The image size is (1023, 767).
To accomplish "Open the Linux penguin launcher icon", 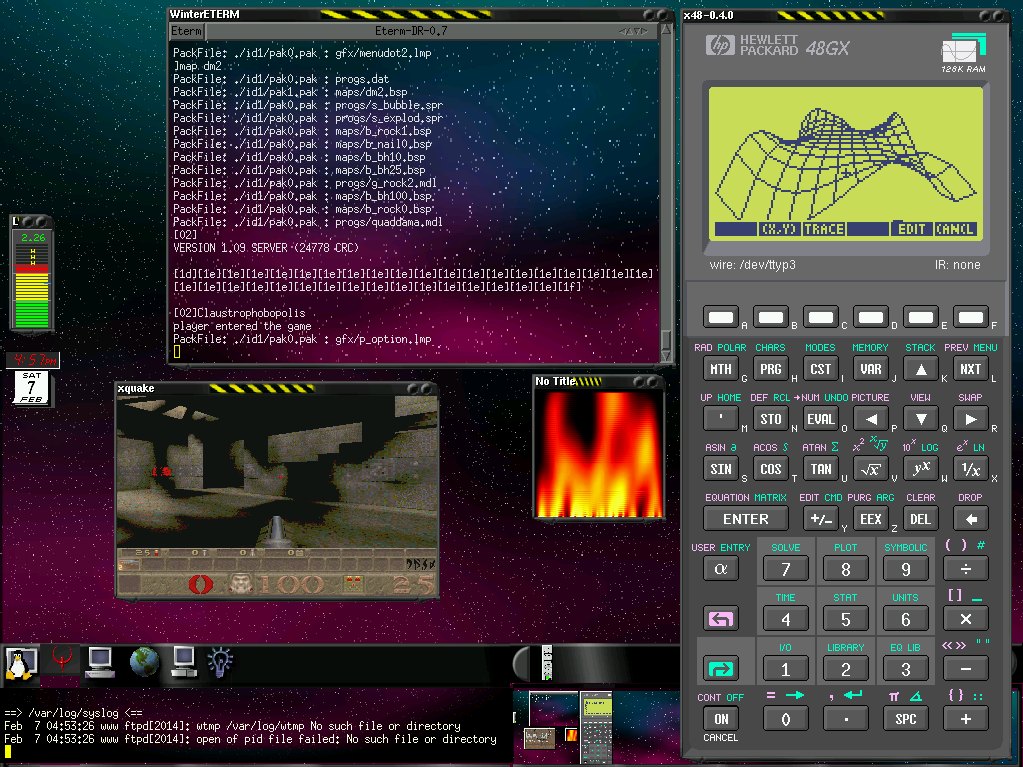I will click(22, 664).
